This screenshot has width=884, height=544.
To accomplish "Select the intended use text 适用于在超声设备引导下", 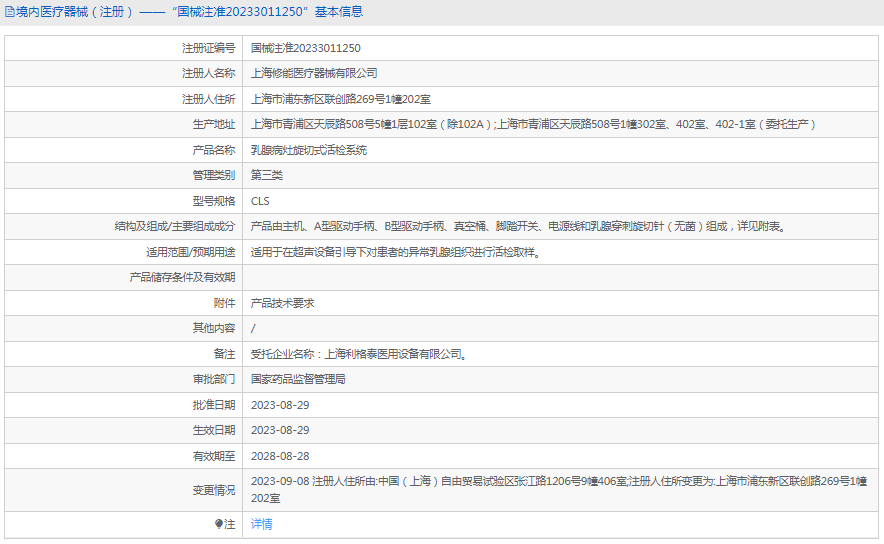I will (x=396, y=252).
